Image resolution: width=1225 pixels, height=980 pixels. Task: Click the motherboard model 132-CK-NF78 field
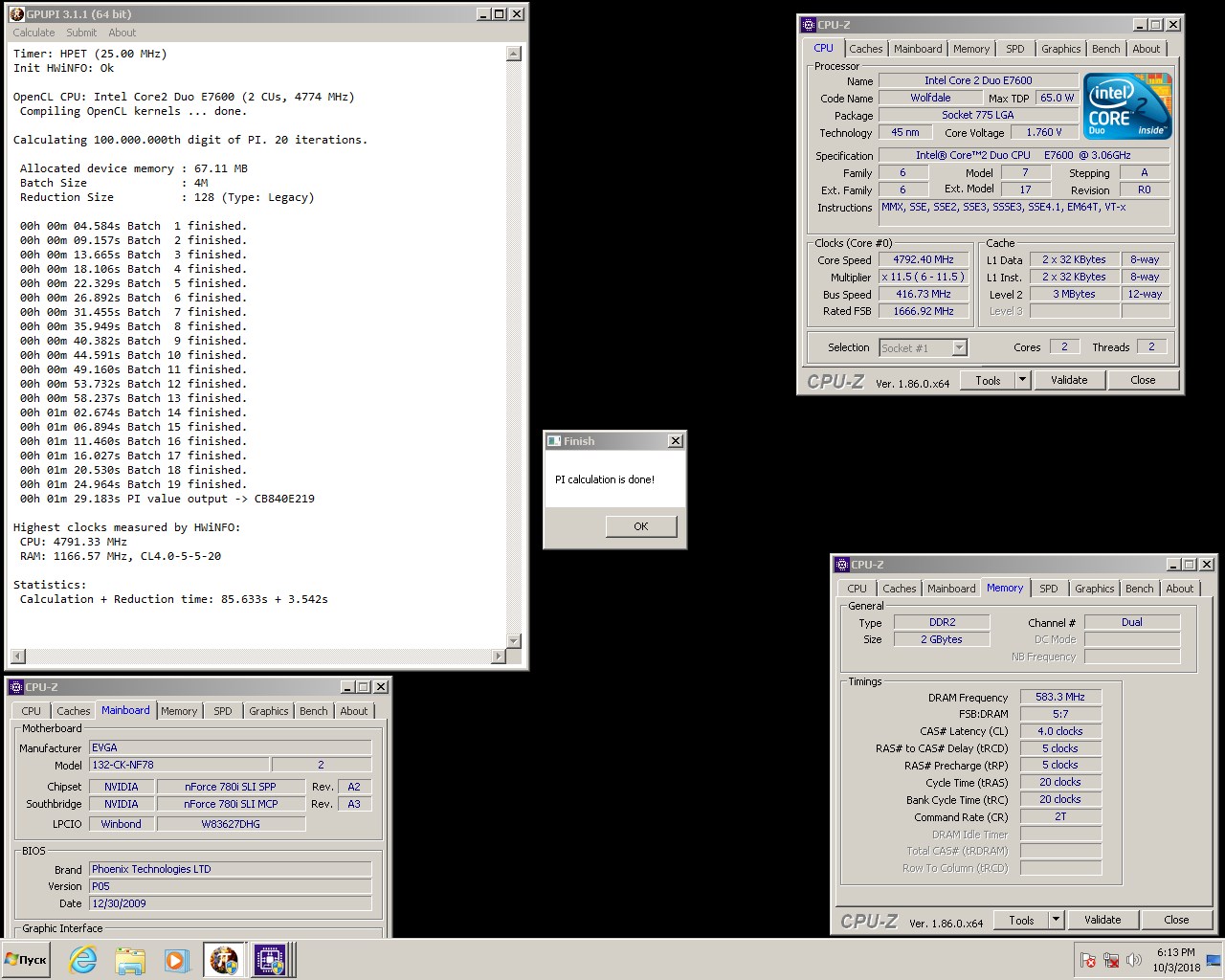(x=179, y=765)
